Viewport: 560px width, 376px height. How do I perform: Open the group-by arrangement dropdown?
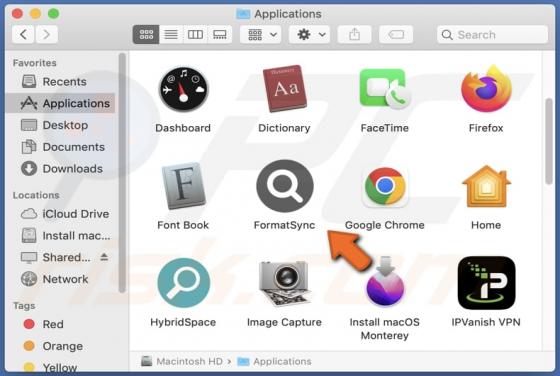(x=261, y=35)
